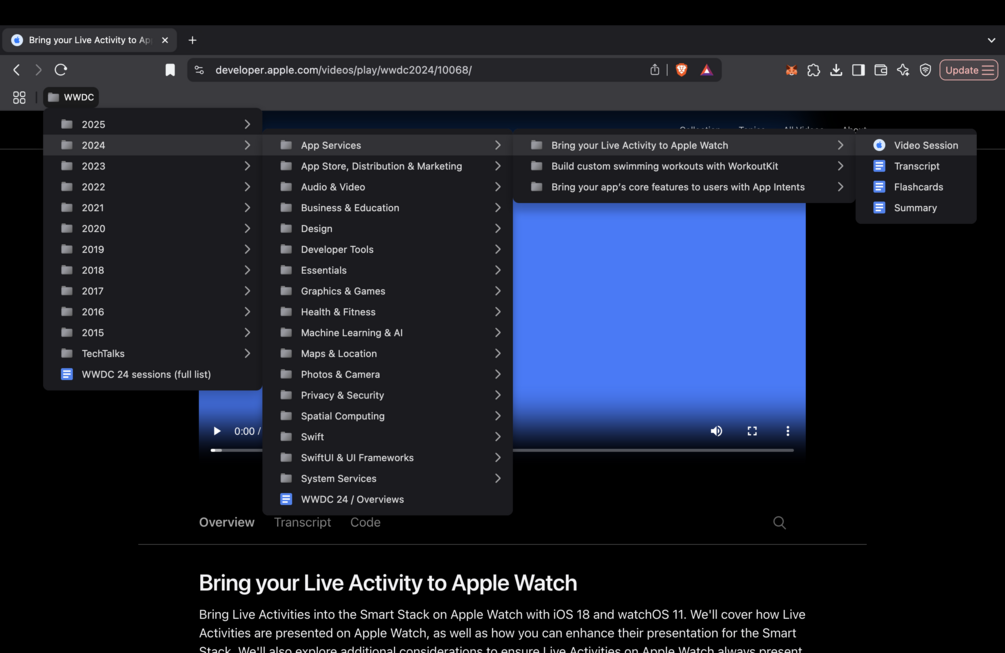Expand Business & Education chevron
This screenshot has height=653, width=1005.
497,208
